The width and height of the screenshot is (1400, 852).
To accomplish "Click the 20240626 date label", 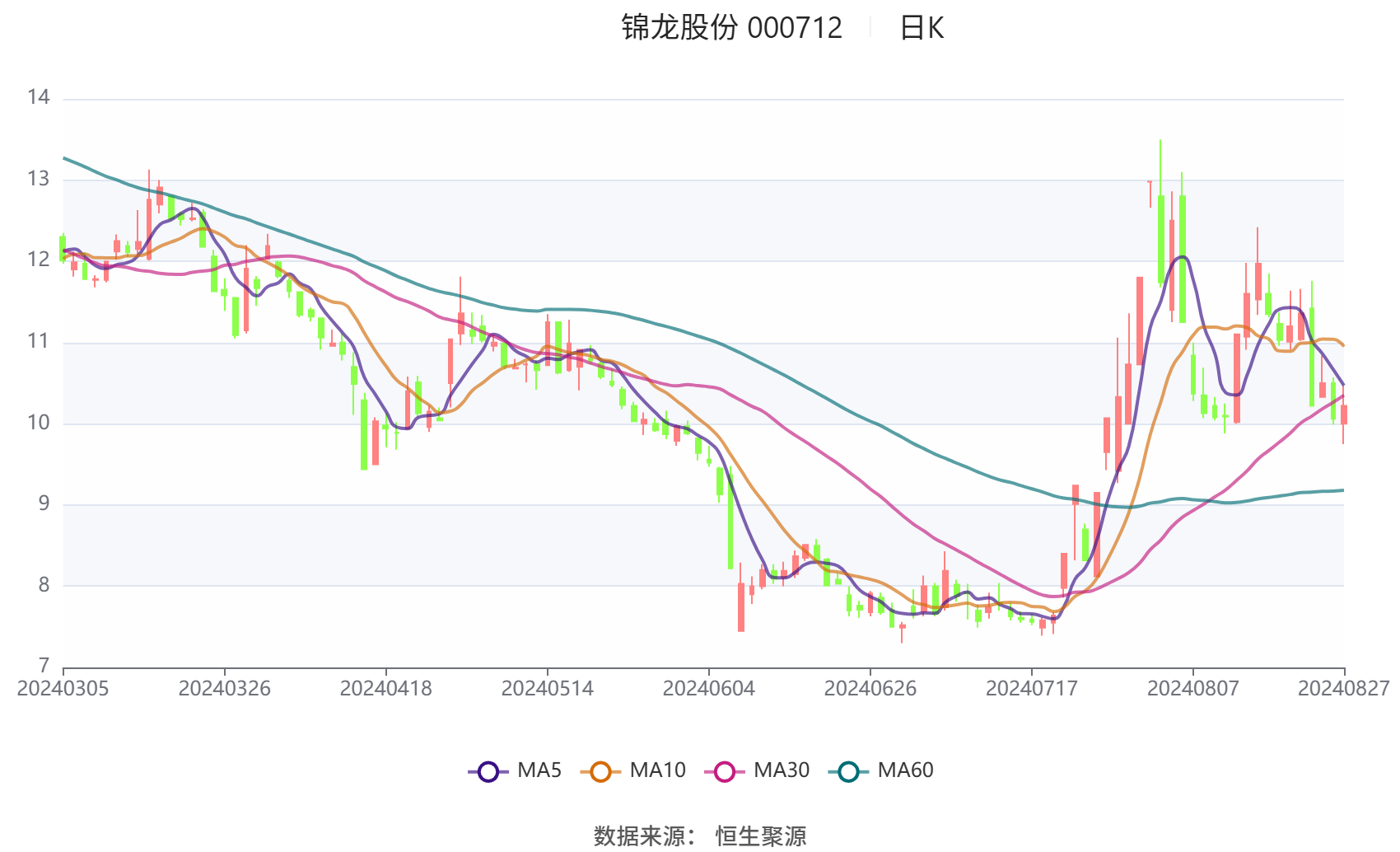I will click(x=870, y=689).
